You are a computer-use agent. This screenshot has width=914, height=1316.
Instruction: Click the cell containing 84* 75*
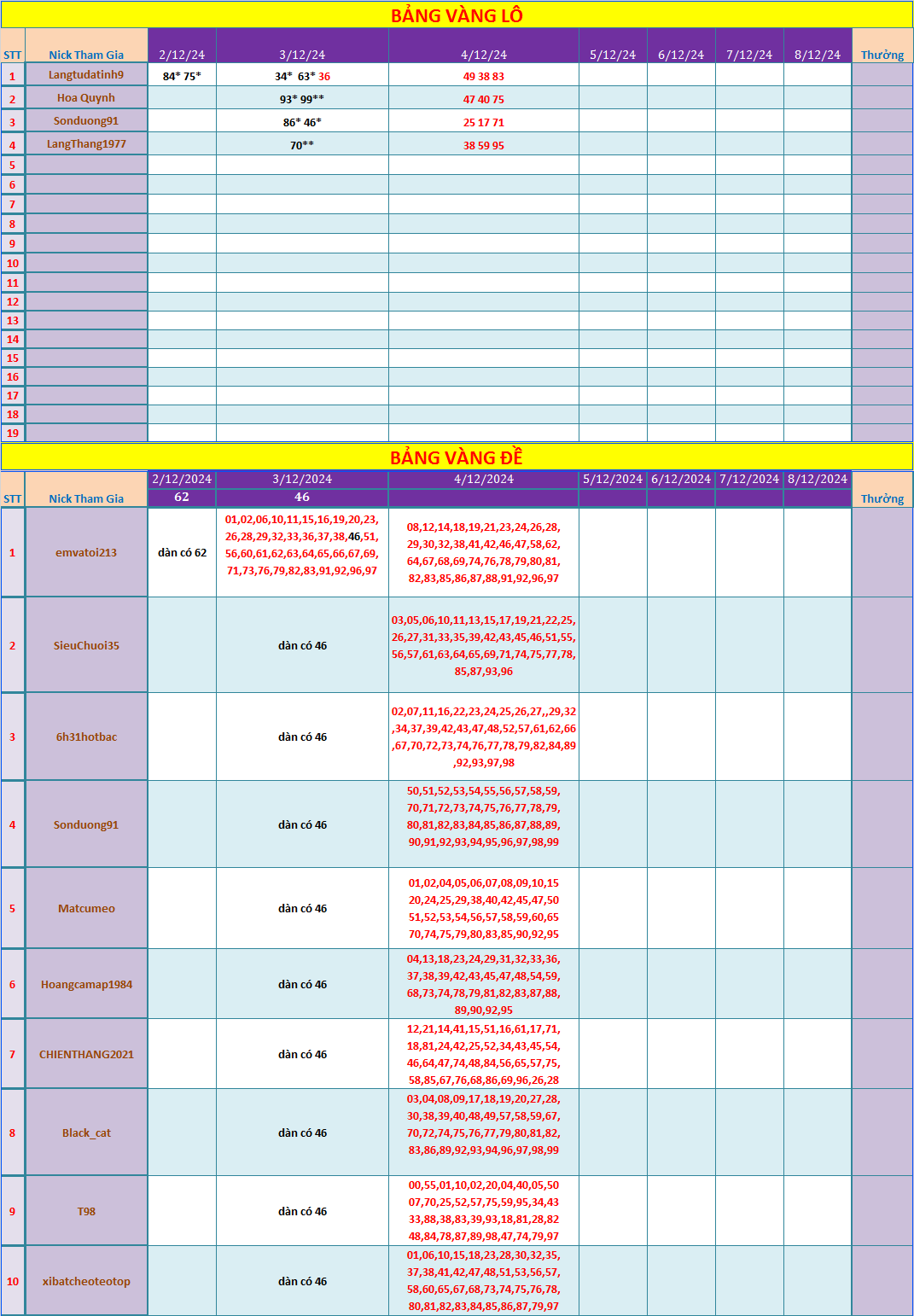coord(182,76)
